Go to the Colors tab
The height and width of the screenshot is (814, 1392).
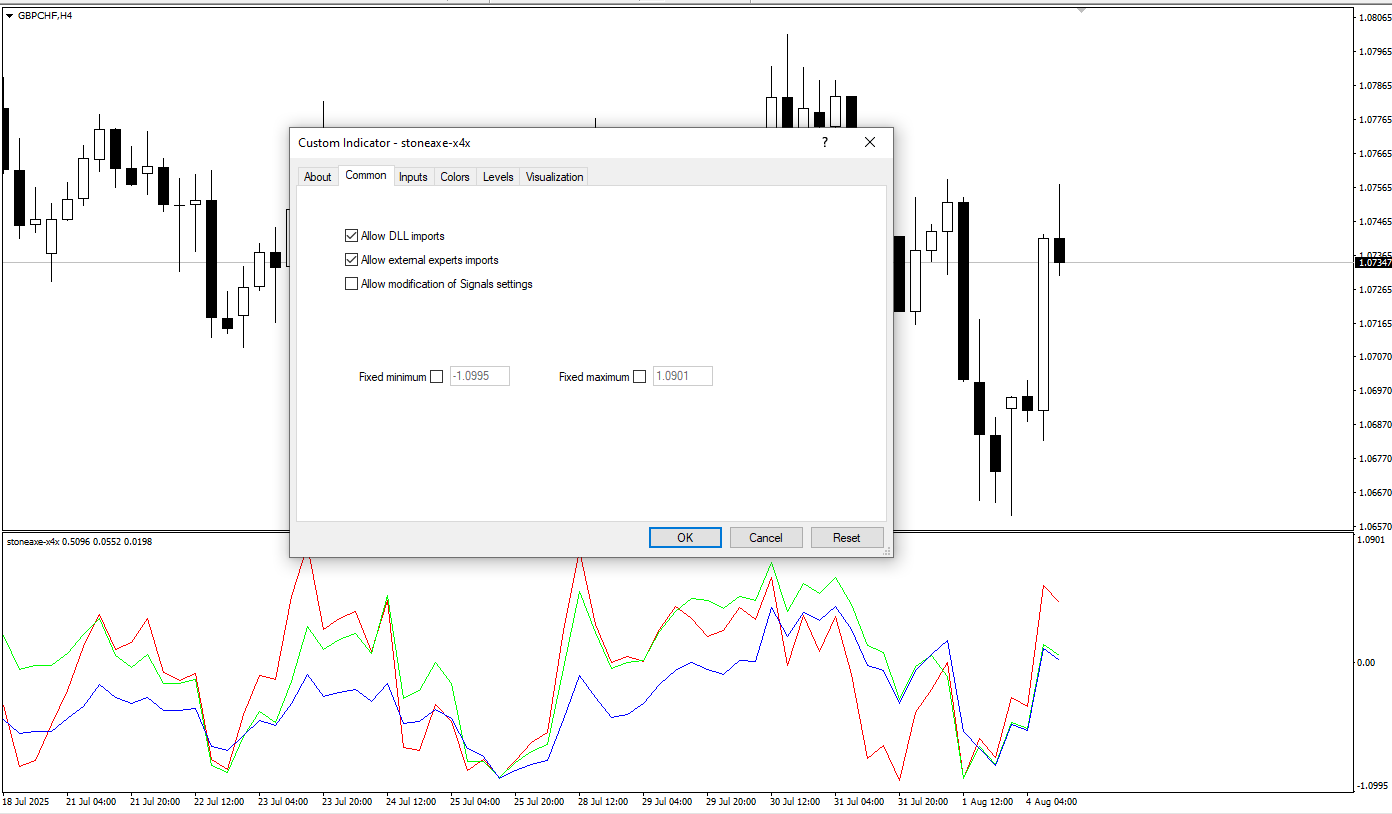(x=455, y=177)
